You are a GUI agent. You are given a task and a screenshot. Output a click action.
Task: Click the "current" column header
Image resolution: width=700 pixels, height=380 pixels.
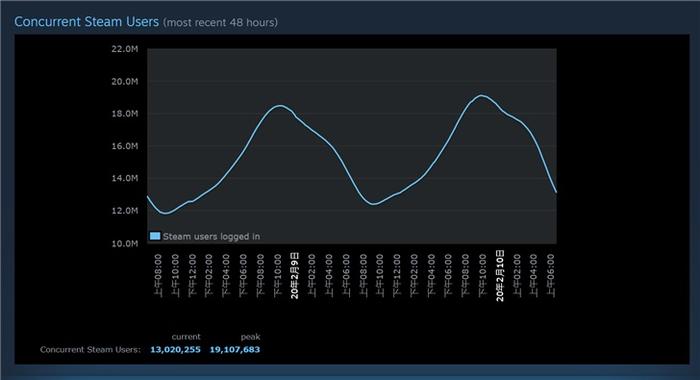[186, 337]
